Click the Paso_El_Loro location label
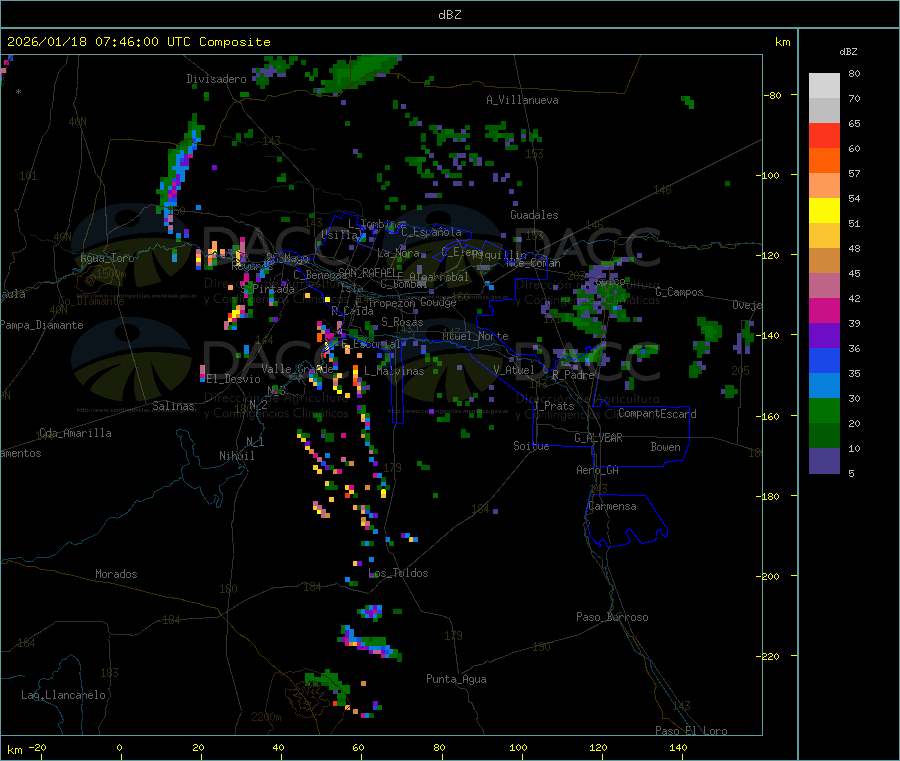Image resolution: width=900 pixels, height=761 pixels. click(x=691, y=731)
